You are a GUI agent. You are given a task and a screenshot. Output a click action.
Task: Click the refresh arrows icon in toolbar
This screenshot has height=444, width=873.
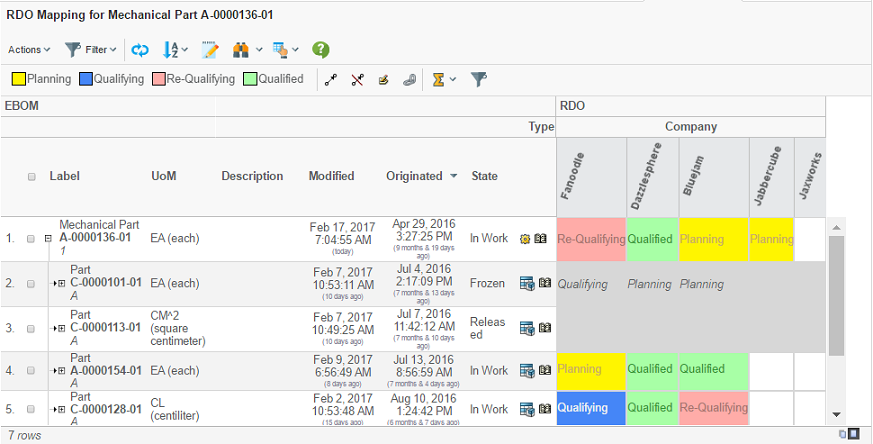(x=140, y=49)
